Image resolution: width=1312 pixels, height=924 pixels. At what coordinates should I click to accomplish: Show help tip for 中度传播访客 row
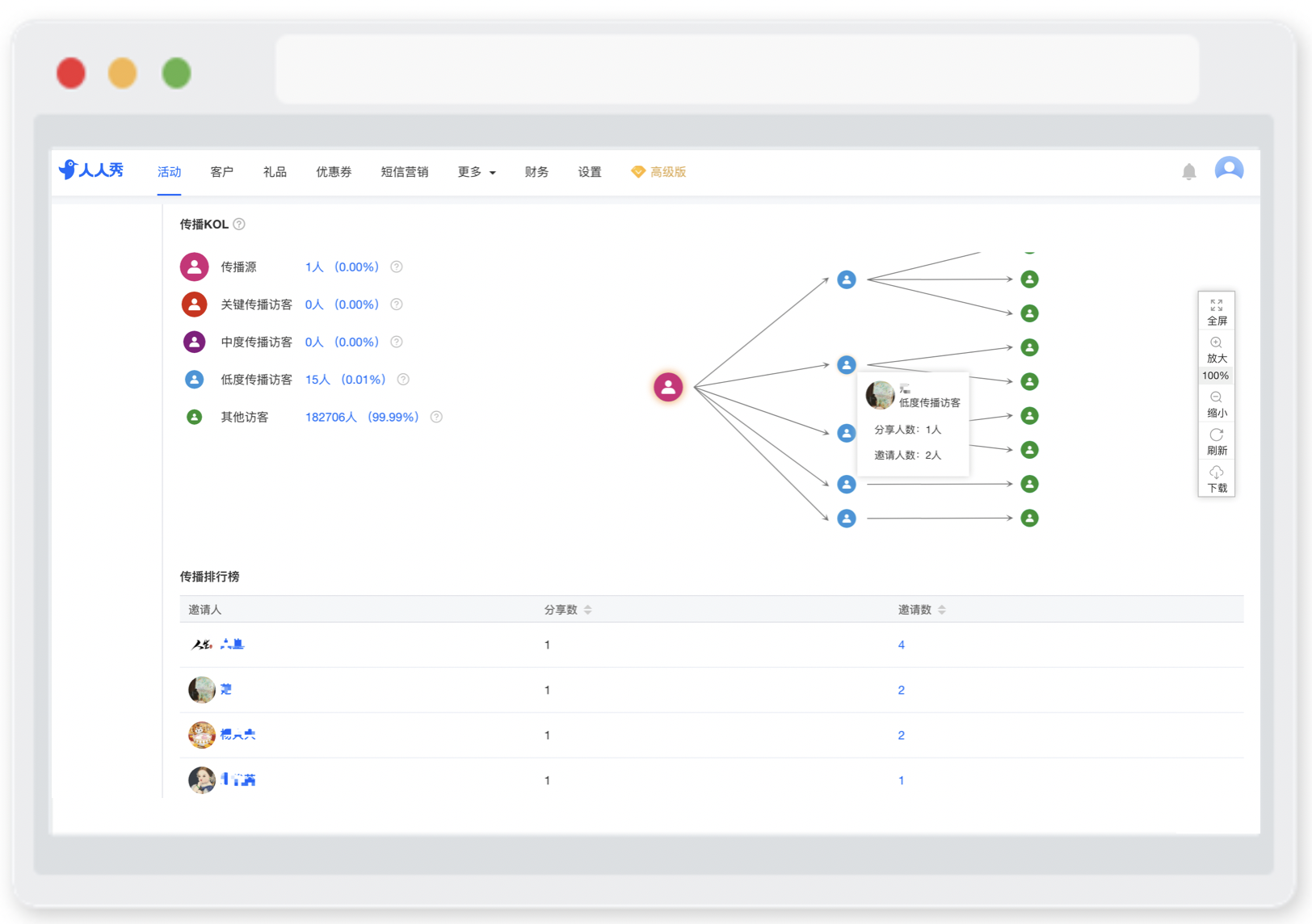coord(397,342)
